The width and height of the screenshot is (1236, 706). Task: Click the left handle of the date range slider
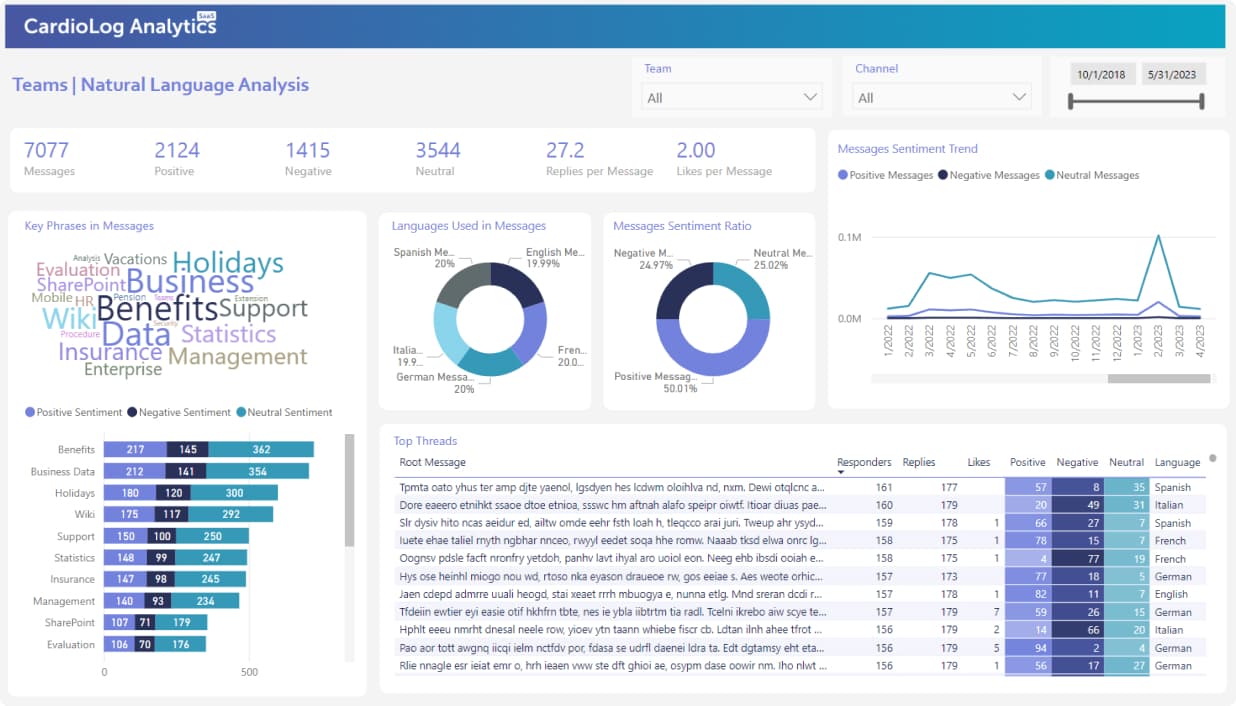1071,101
